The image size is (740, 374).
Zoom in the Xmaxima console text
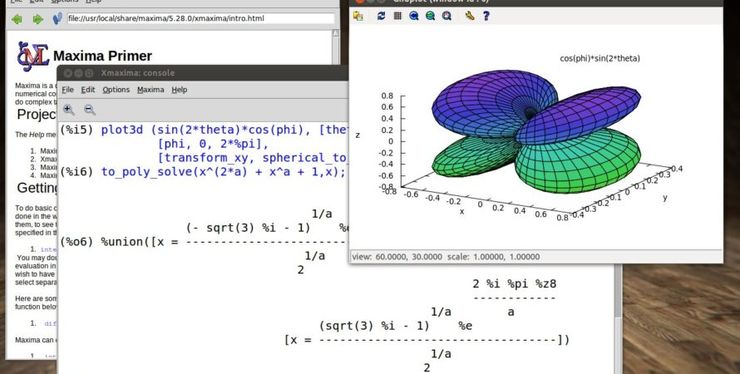[x=69, y=110]
